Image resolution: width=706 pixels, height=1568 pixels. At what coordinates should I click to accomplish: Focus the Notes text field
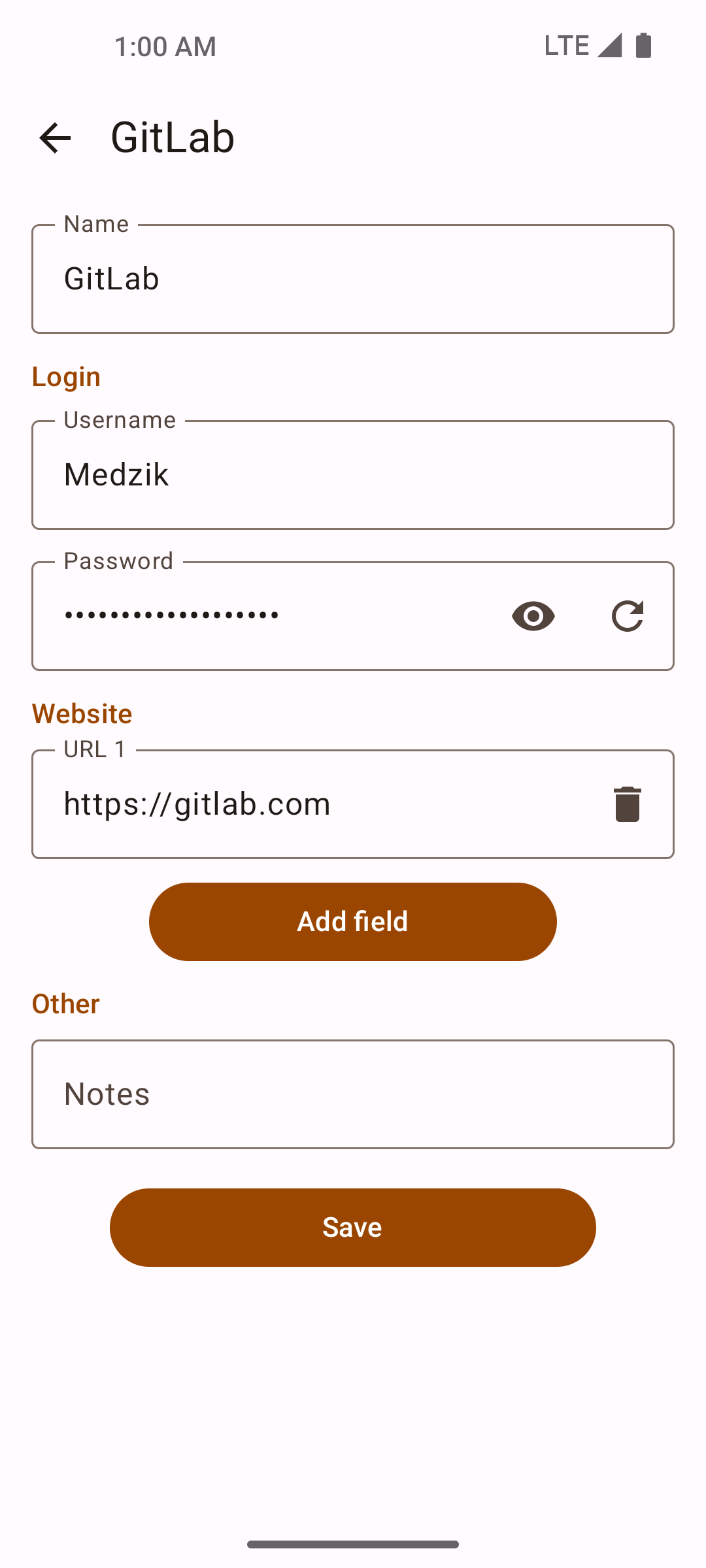coord(353,1094)
